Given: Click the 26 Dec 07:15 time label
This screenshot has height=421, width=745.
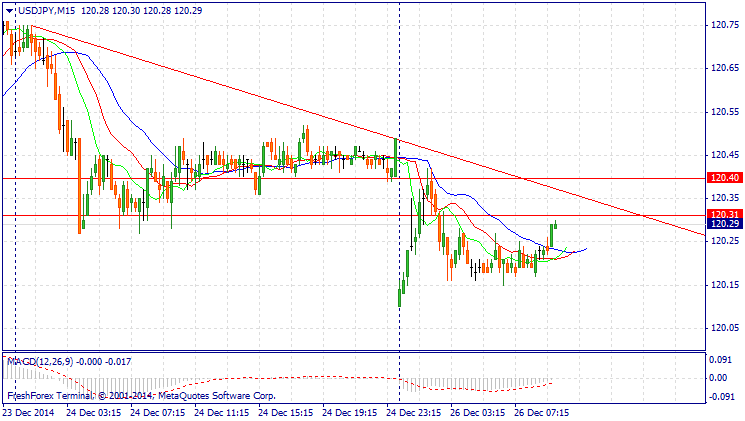Looking at the screenshot, I should 542,412.
